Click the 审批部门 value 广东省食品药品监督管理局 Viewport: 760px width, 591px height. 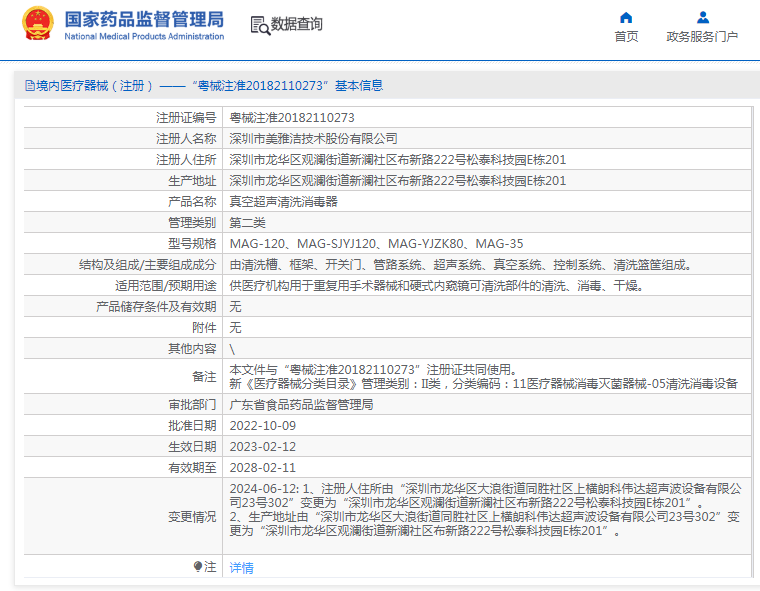tap(301, 404)
